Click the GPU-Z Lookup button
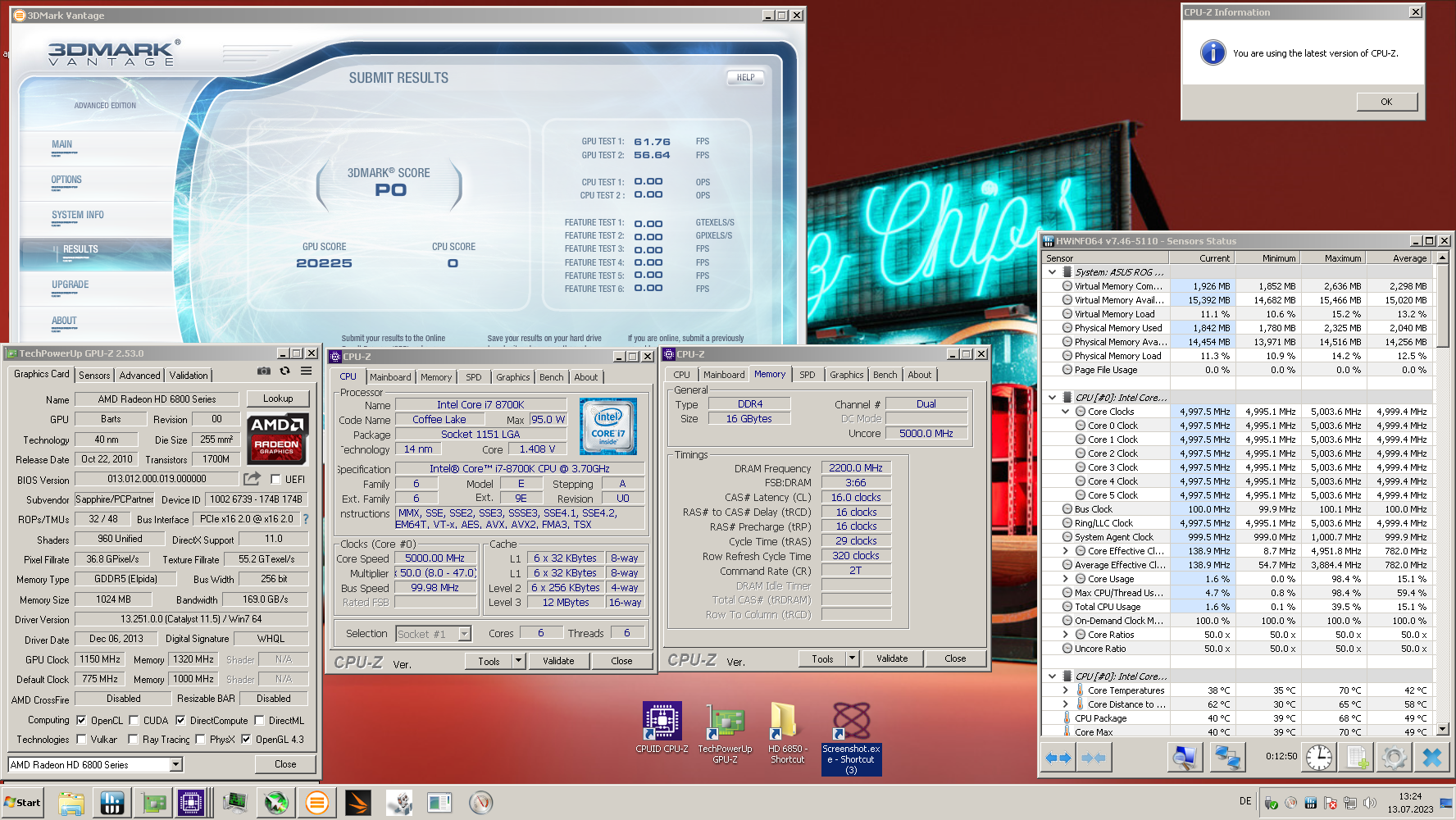Image resolution: width=1456 pixels, height=820 pixels. coord(278,399)
